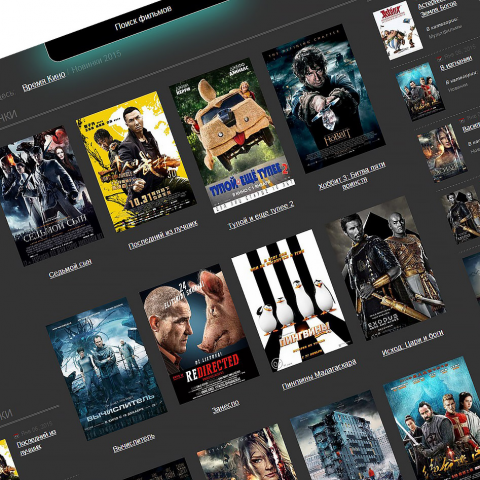Open the Вычислитель movie poster
The height and width of the screenshot is (480, 480).
click(107, 369)
